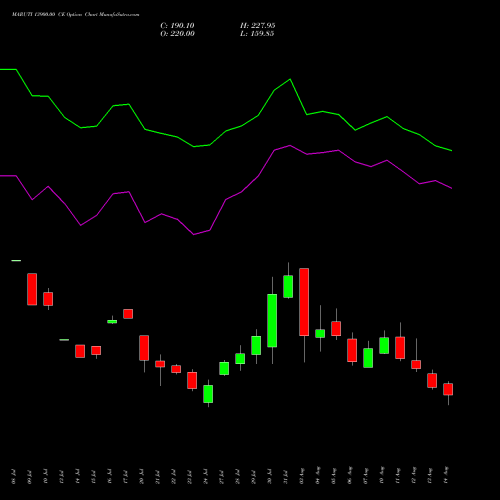500x500 pixels.
Task: Click the green indicator line peak near 31 Jul
Action: 290,79
